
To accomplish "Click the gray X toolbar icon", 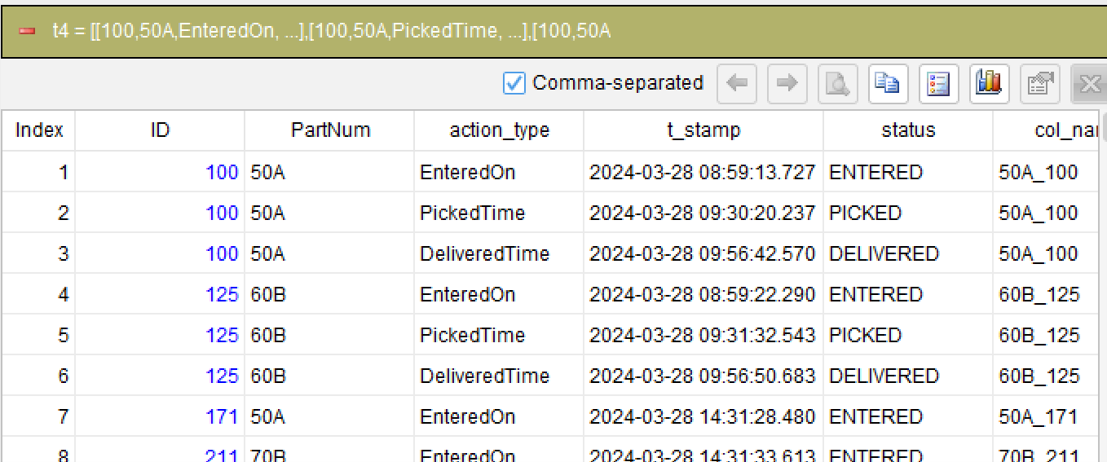I will (x=1089, y=84).
